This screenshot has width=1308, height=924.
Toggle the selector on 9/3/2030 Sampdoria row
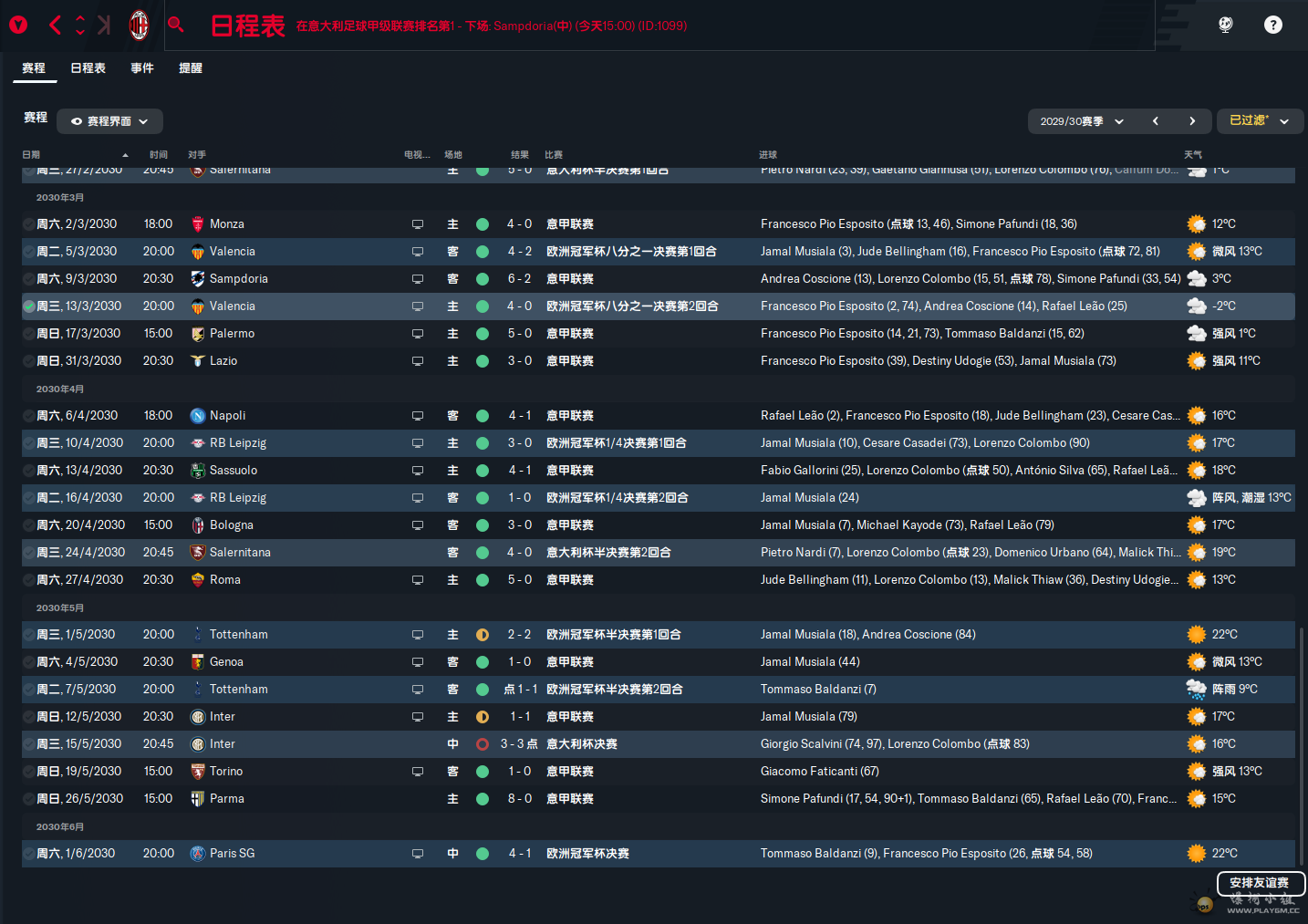[29, 279]
